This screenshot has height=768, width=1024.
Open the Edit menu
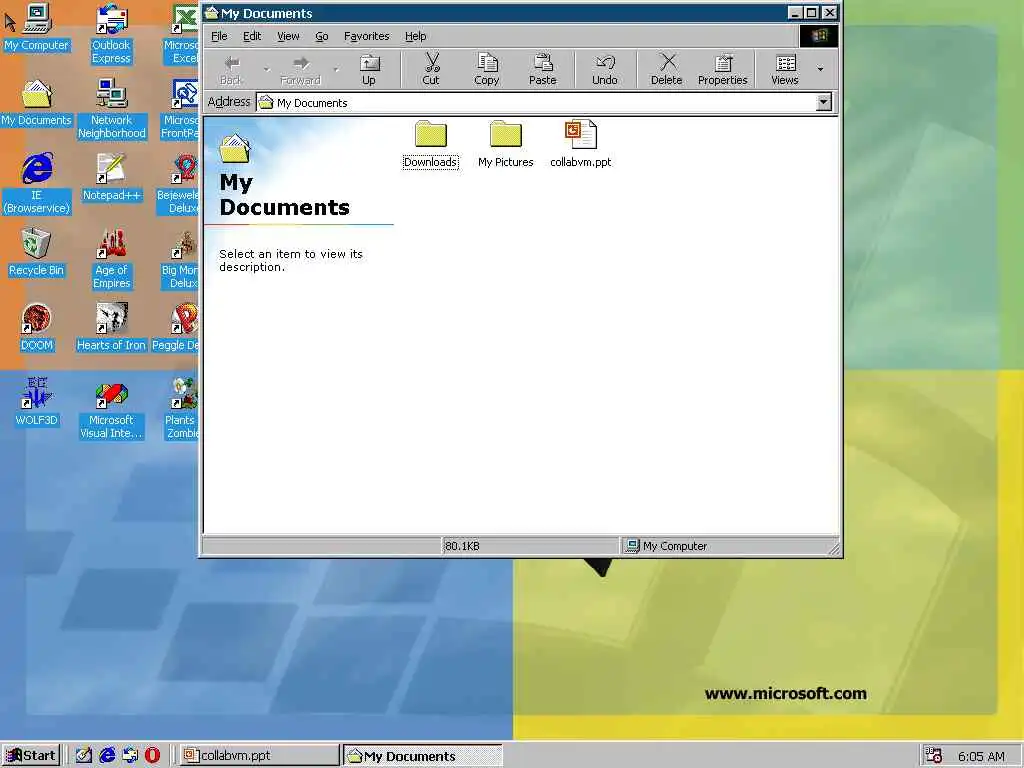(x=252, y=36)
